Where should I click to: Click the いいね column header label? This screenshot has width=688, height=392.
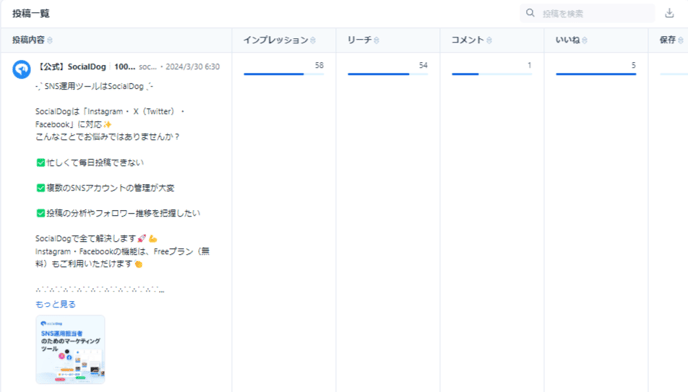(568, 40)
